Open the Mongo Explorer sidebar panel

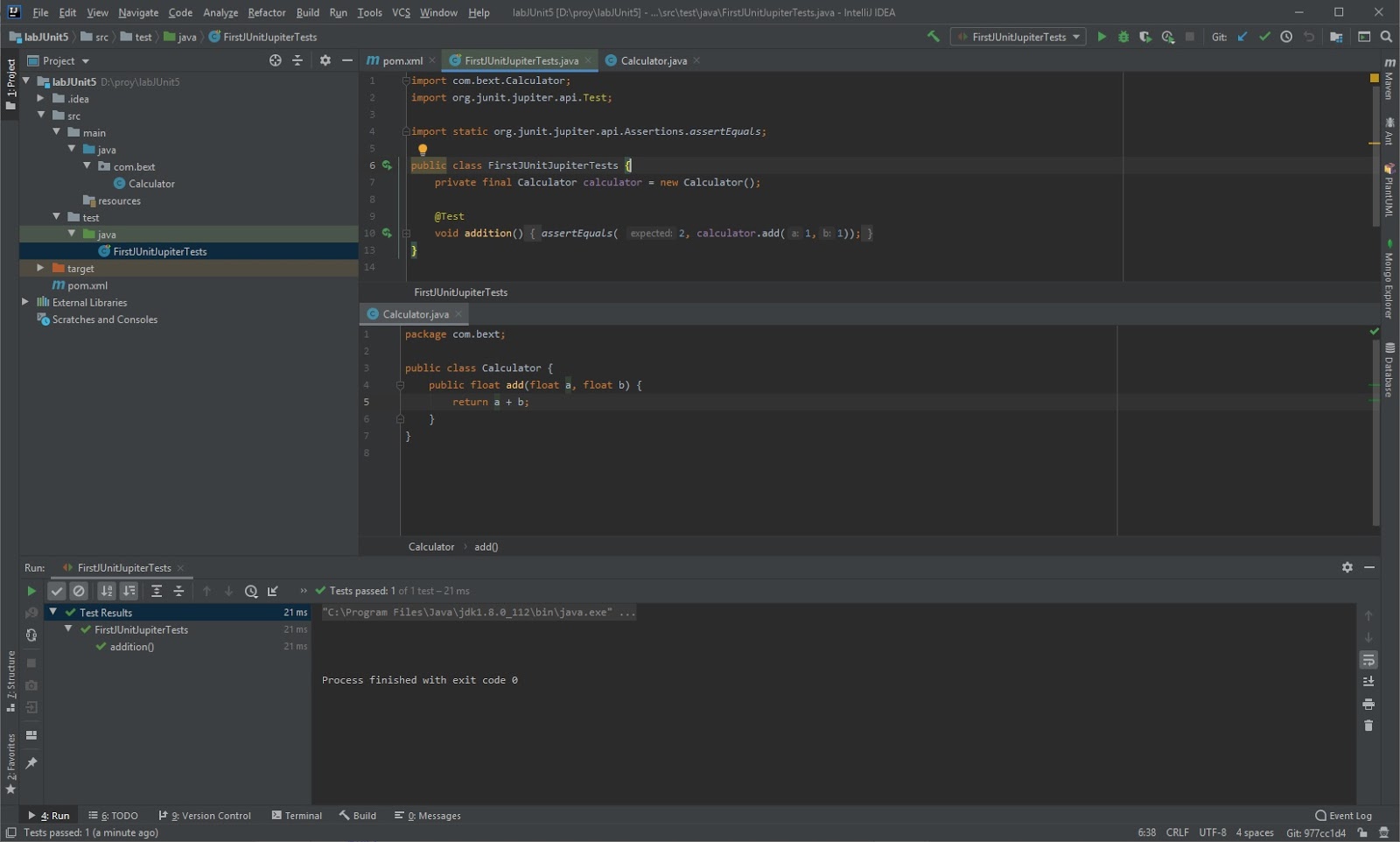(x=1389, y=280)
